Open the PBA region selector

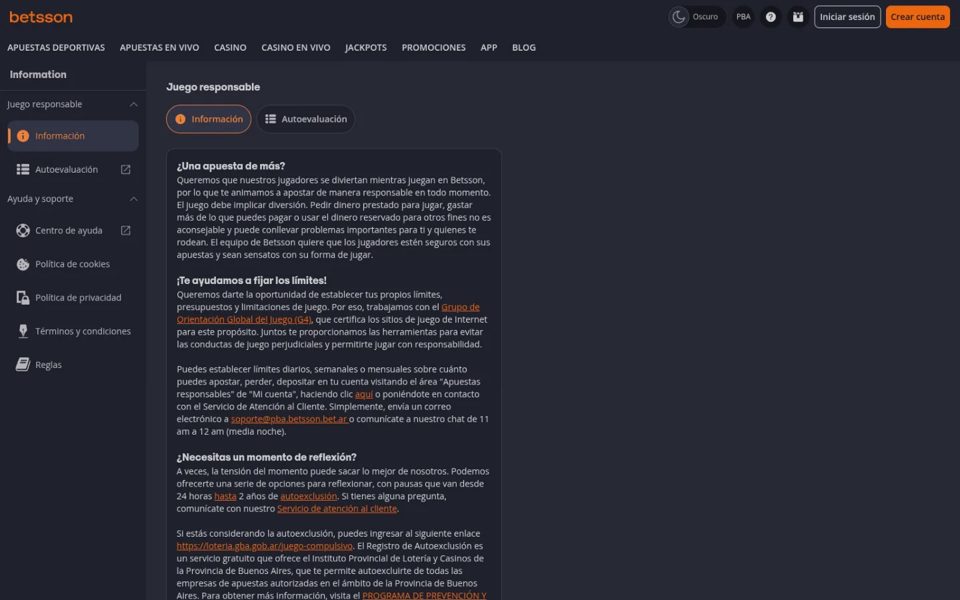click(x=743, y=17)
